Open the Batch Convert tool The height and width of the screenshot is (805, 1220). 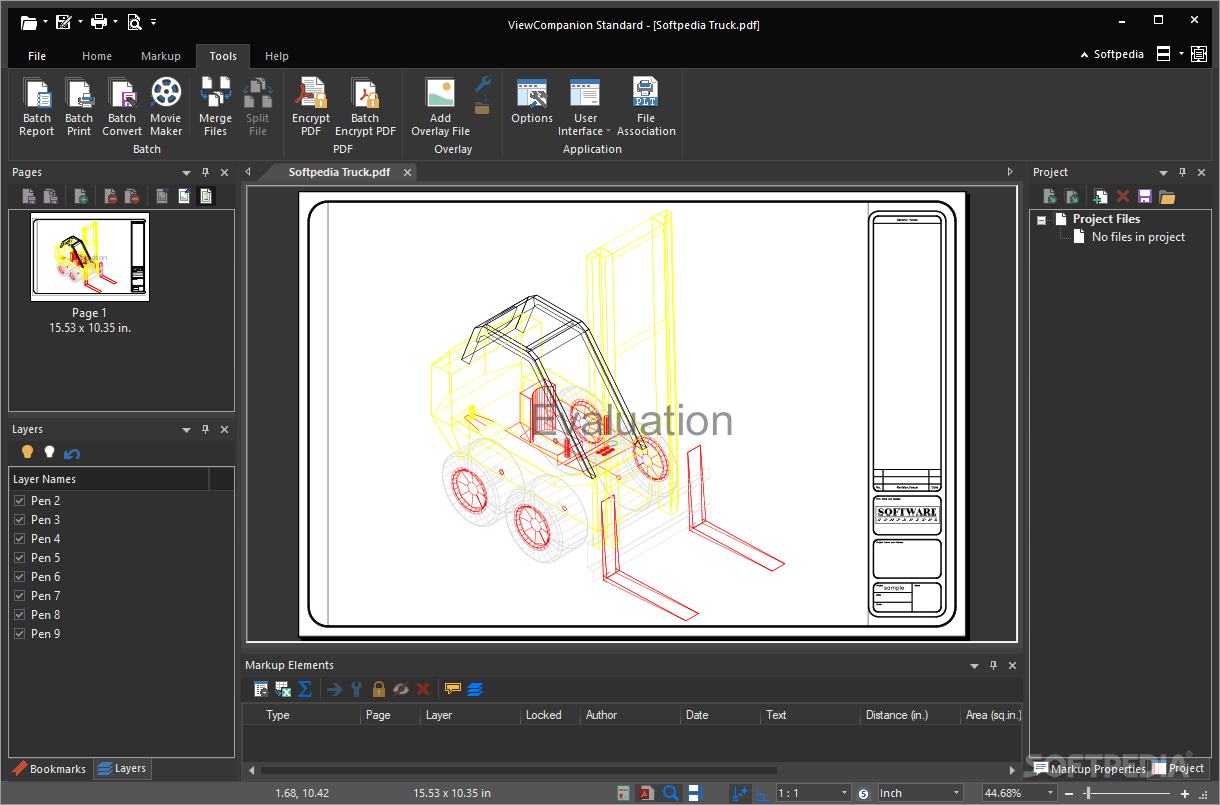(x=122, y=108)
